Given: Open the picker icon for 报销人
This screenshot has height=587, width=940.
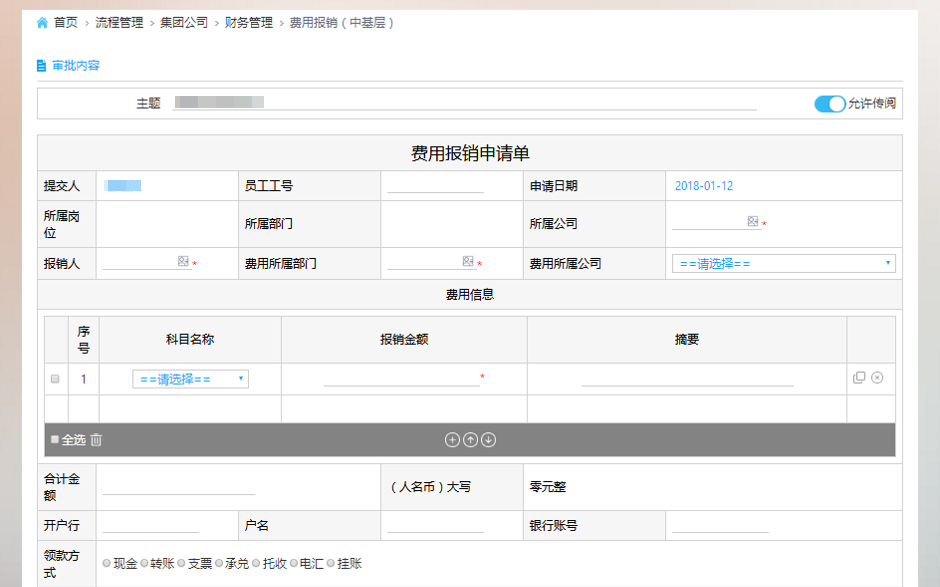Looking at the screenshot, I should 183,261.
